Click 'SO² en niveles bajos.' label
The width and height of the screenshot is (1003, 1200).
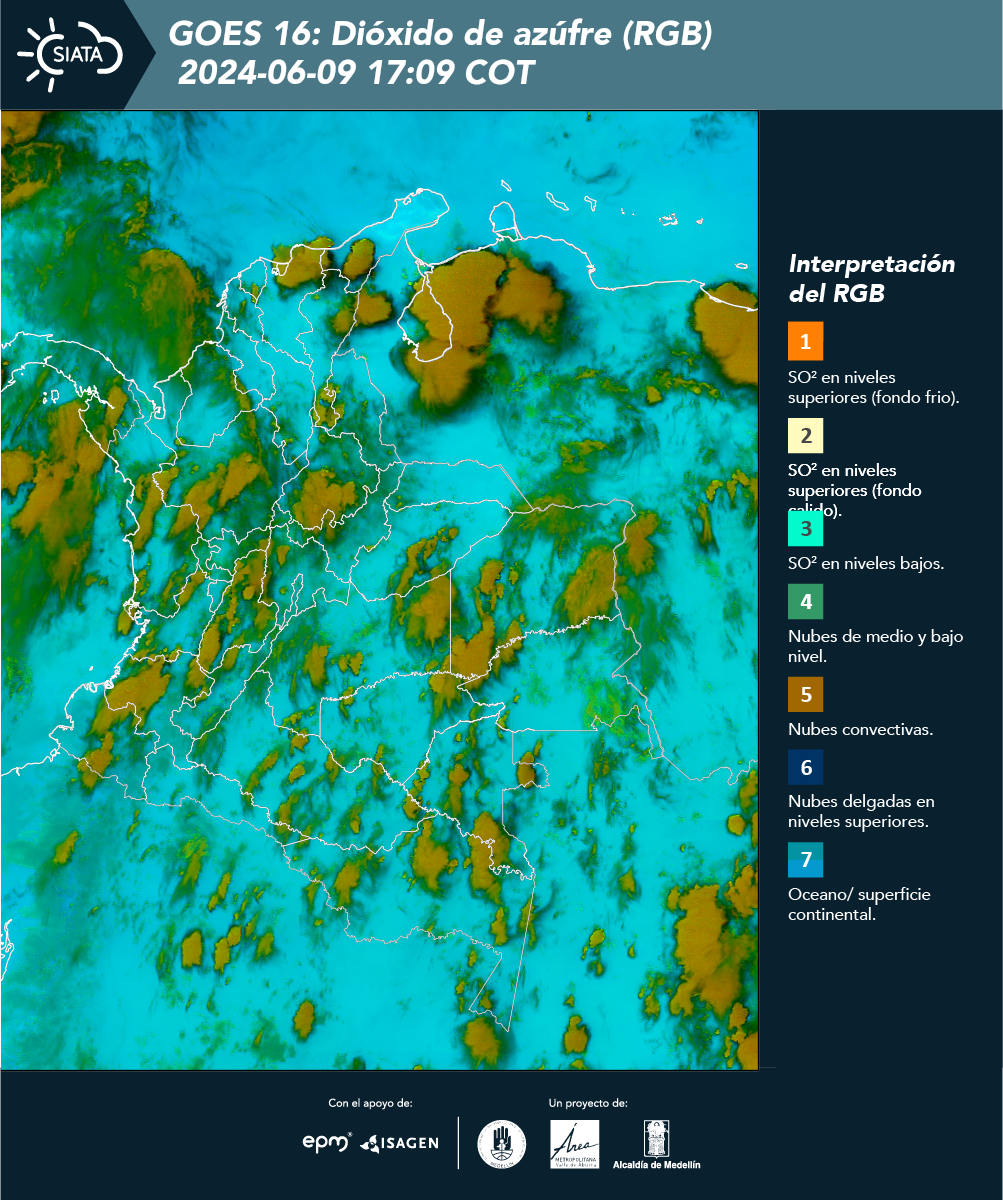click(x=866, y=563)
